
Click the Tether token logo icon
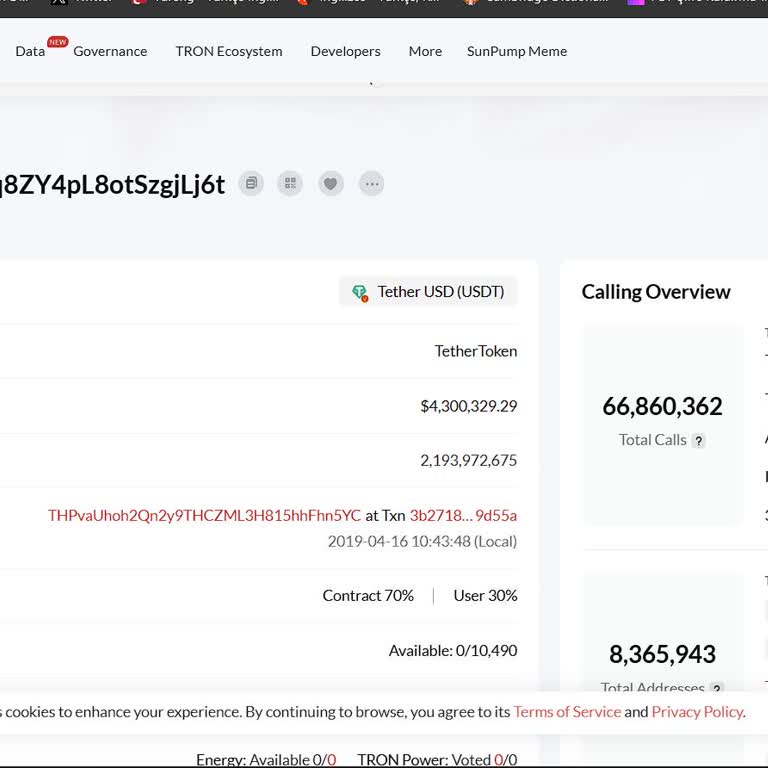point(359,292)
